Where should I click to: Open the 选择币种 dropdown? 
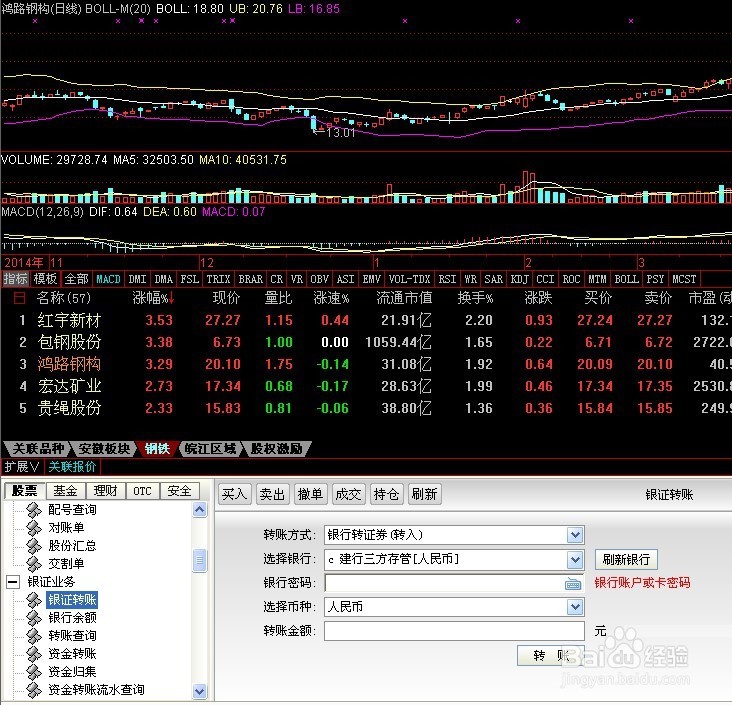click(x=575, y=607)
